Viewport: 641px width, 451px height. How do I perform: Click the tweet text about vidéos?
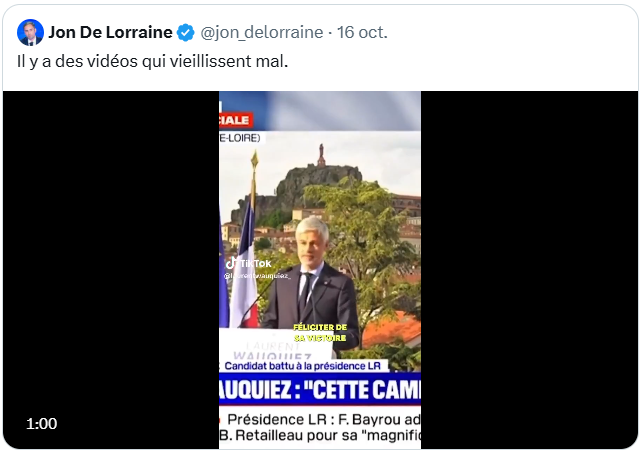(152, 61)
